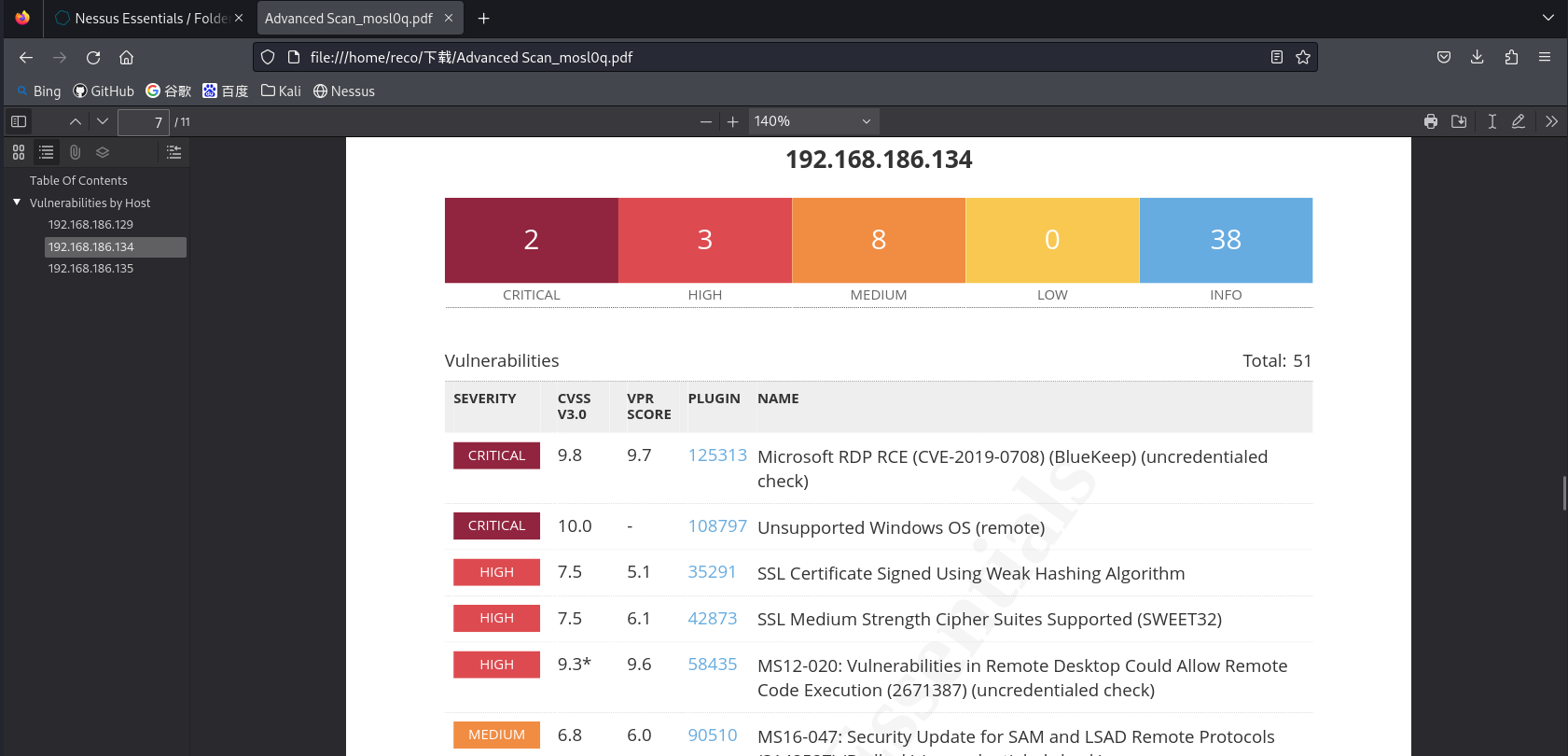This screenshot has width=1568, height=756.
Task: Open 百度 bookmark
Action: click(226, 91)
